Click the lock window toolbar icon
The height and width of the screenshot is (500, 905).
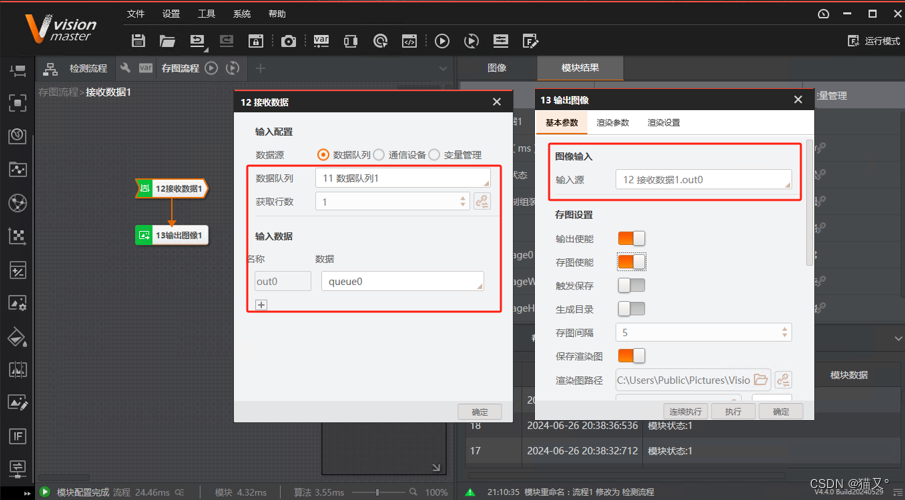(256, 40)
